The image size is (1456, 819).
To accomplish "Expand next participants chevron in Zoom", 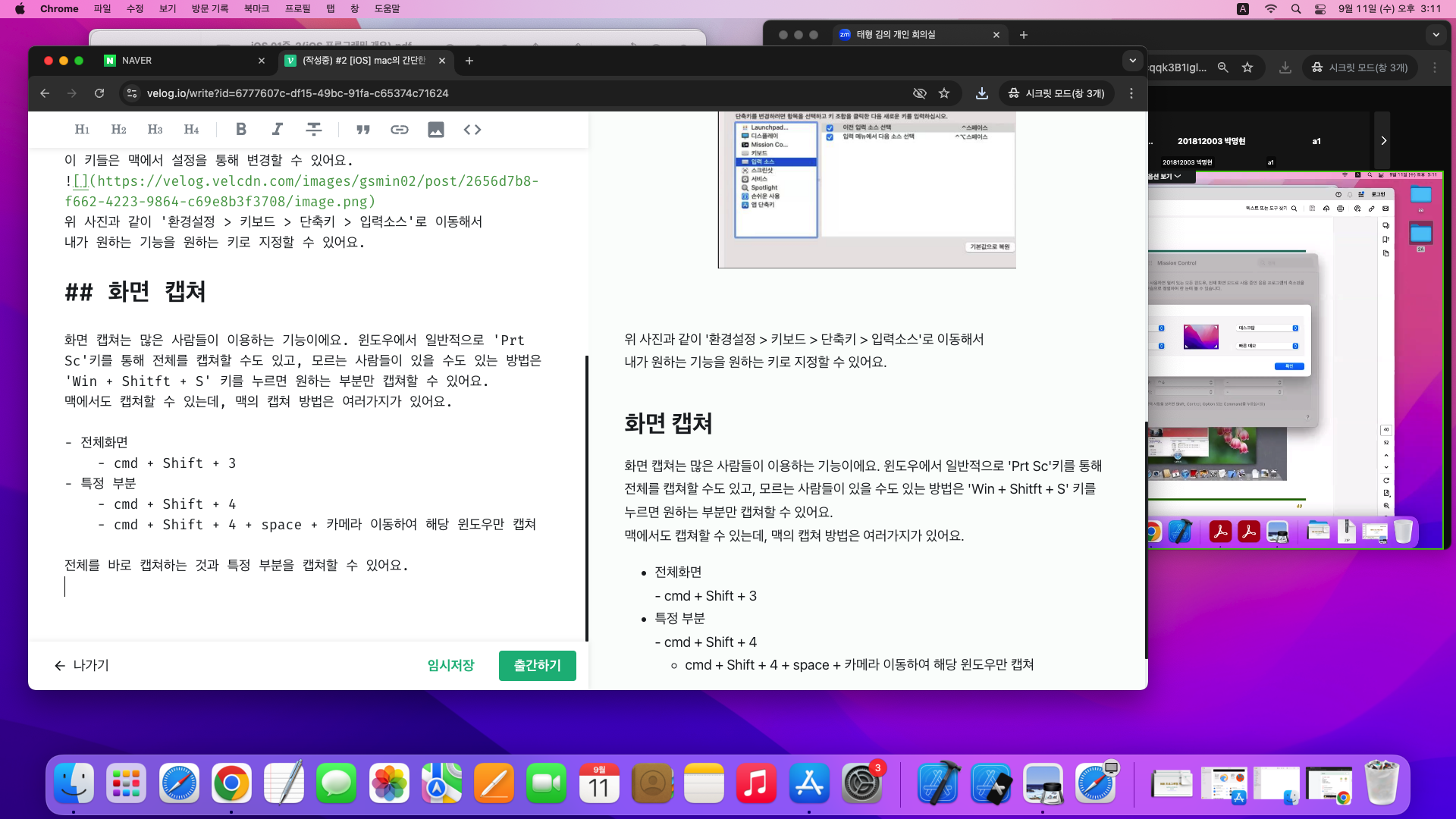I will [1383, 141].
